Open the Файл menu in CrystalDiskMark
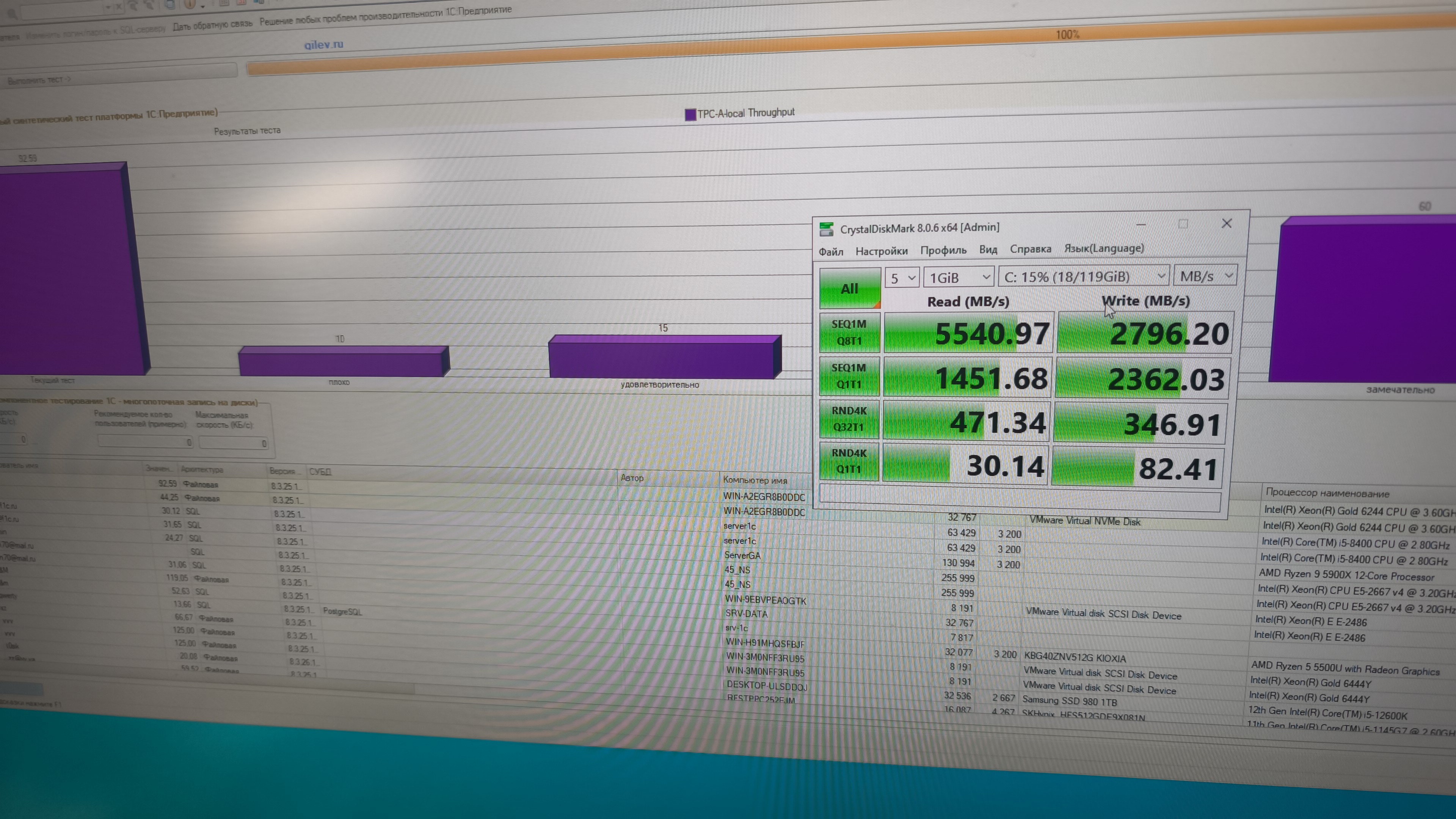The width and height of the screenshot is (1456, 819). (831, 251)
